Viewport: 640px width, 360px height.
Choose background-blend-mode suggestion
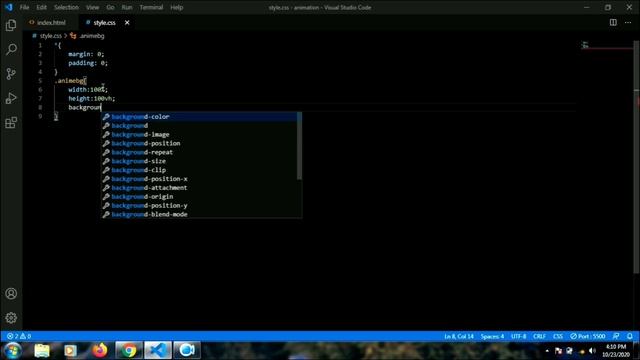coord(199,215)
